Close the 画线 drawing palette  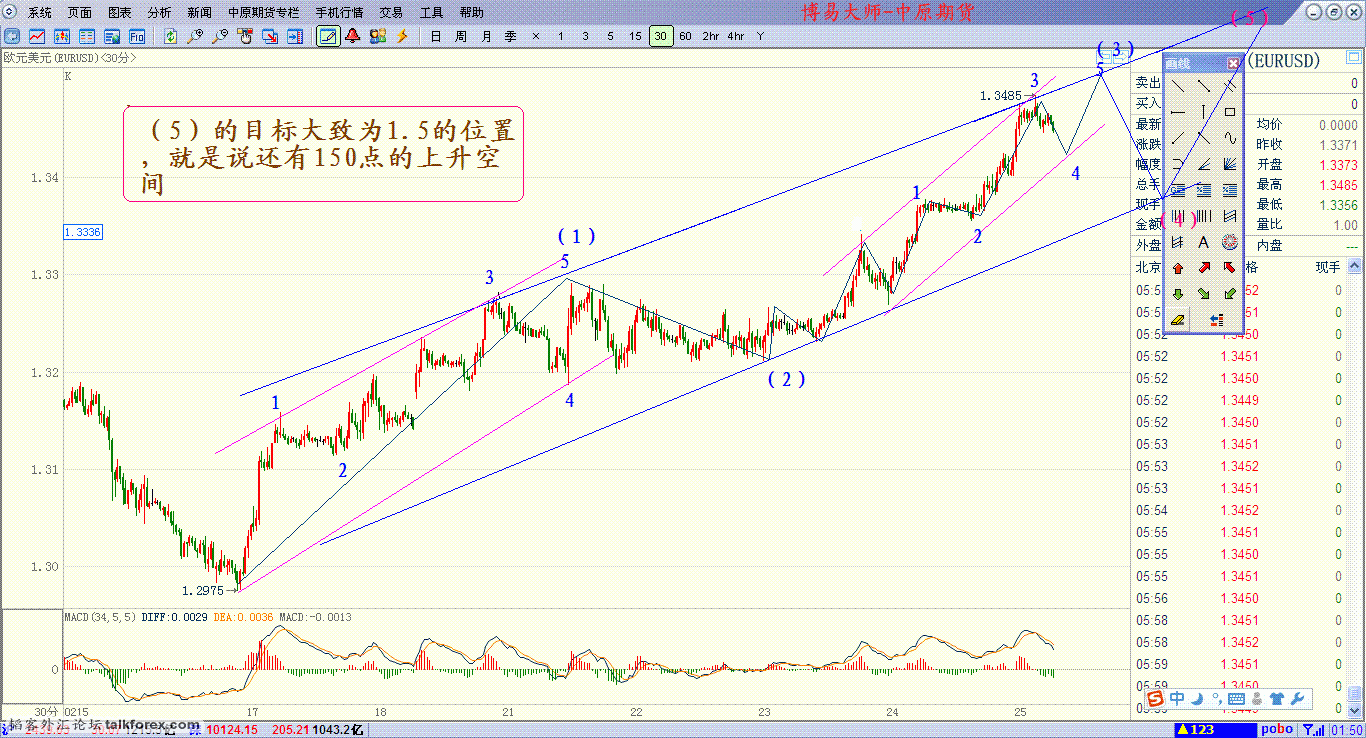(1233, 63)
